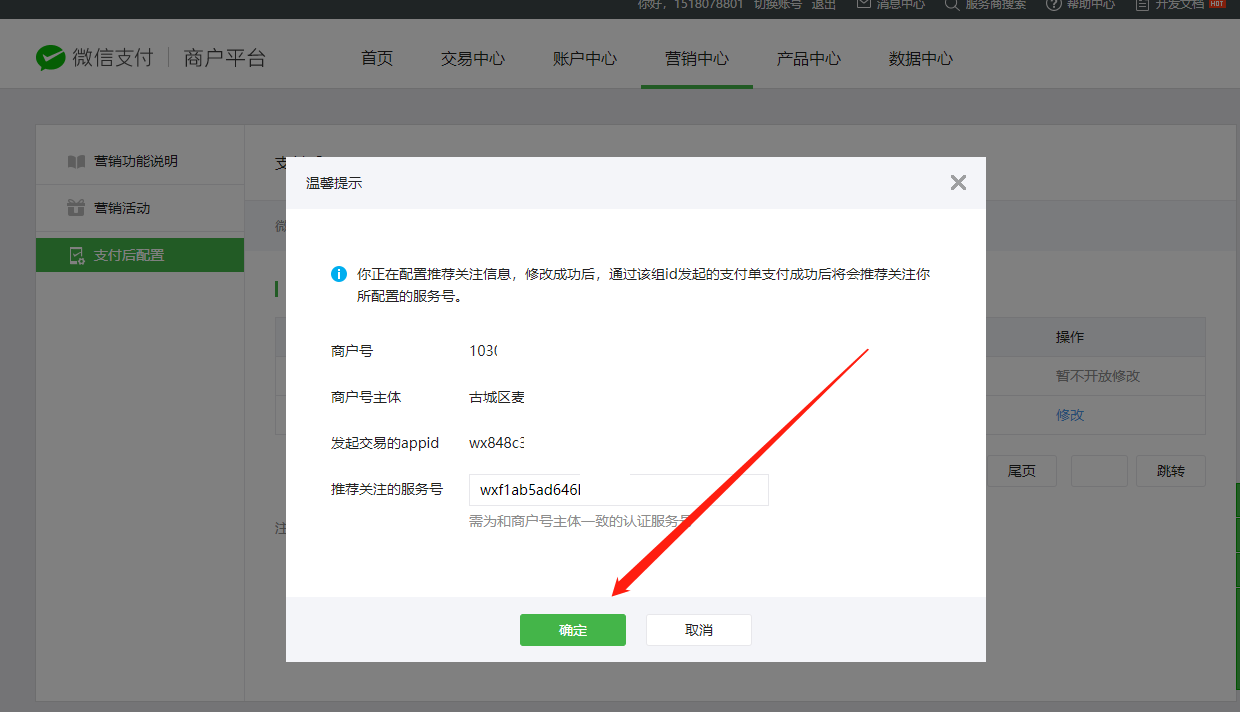Close the 温馨提示 dialog with X
The image size is (1240, 712).
[958, 182]
